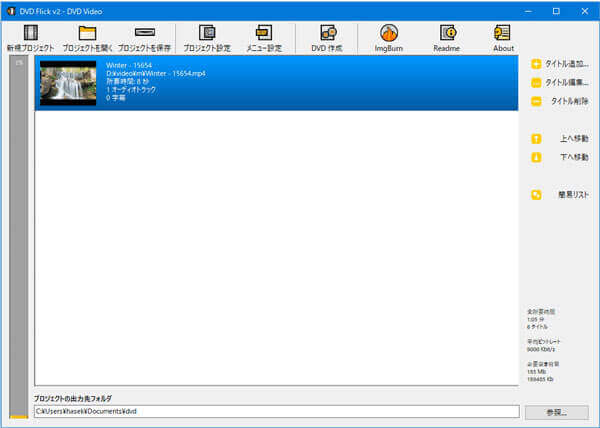
Task: Edit the title via タイトル編集
Action: pyautogui.click(x=559, y=83)
